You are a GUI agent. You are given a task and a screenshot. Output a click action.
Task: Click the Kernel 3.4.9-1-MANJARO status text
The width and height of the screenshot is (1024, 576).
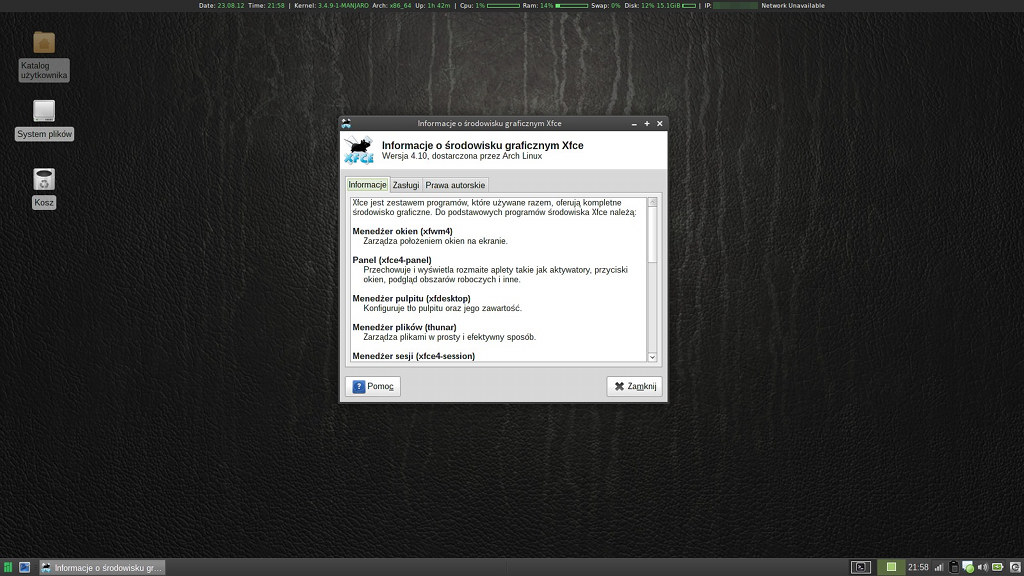pos(331,5)
